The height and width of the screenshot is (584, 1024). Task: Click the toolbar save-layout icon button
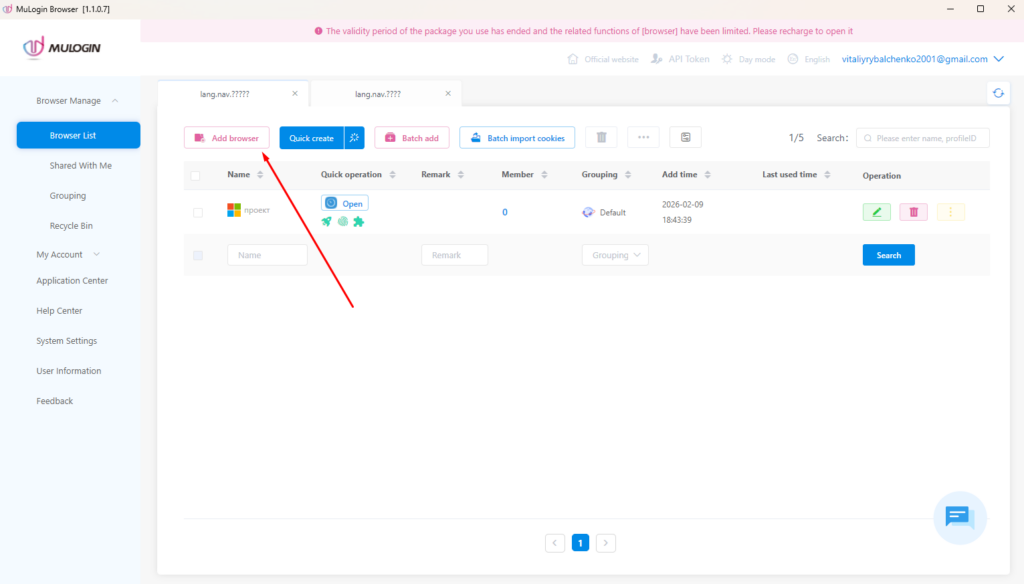pyautogui.click(x=685, y=138)
